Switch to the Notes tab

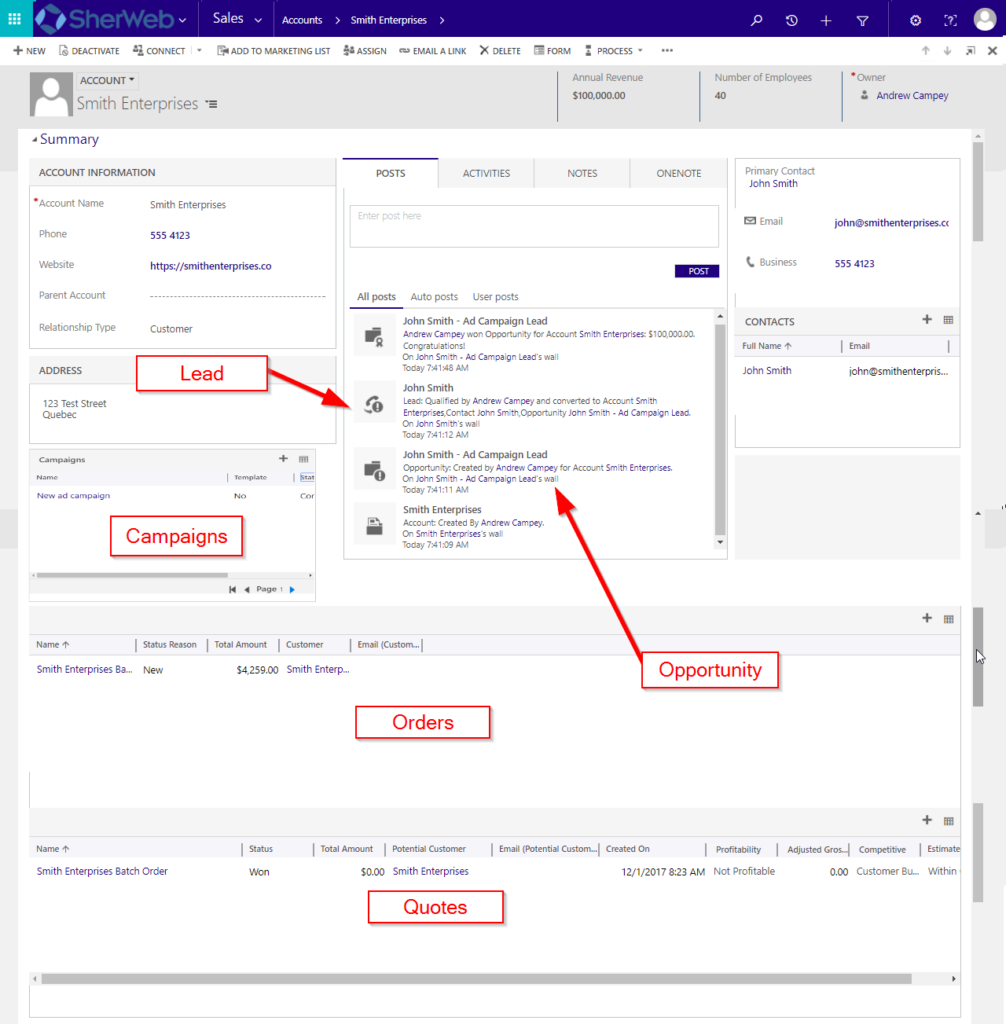[x=582, y=173]
